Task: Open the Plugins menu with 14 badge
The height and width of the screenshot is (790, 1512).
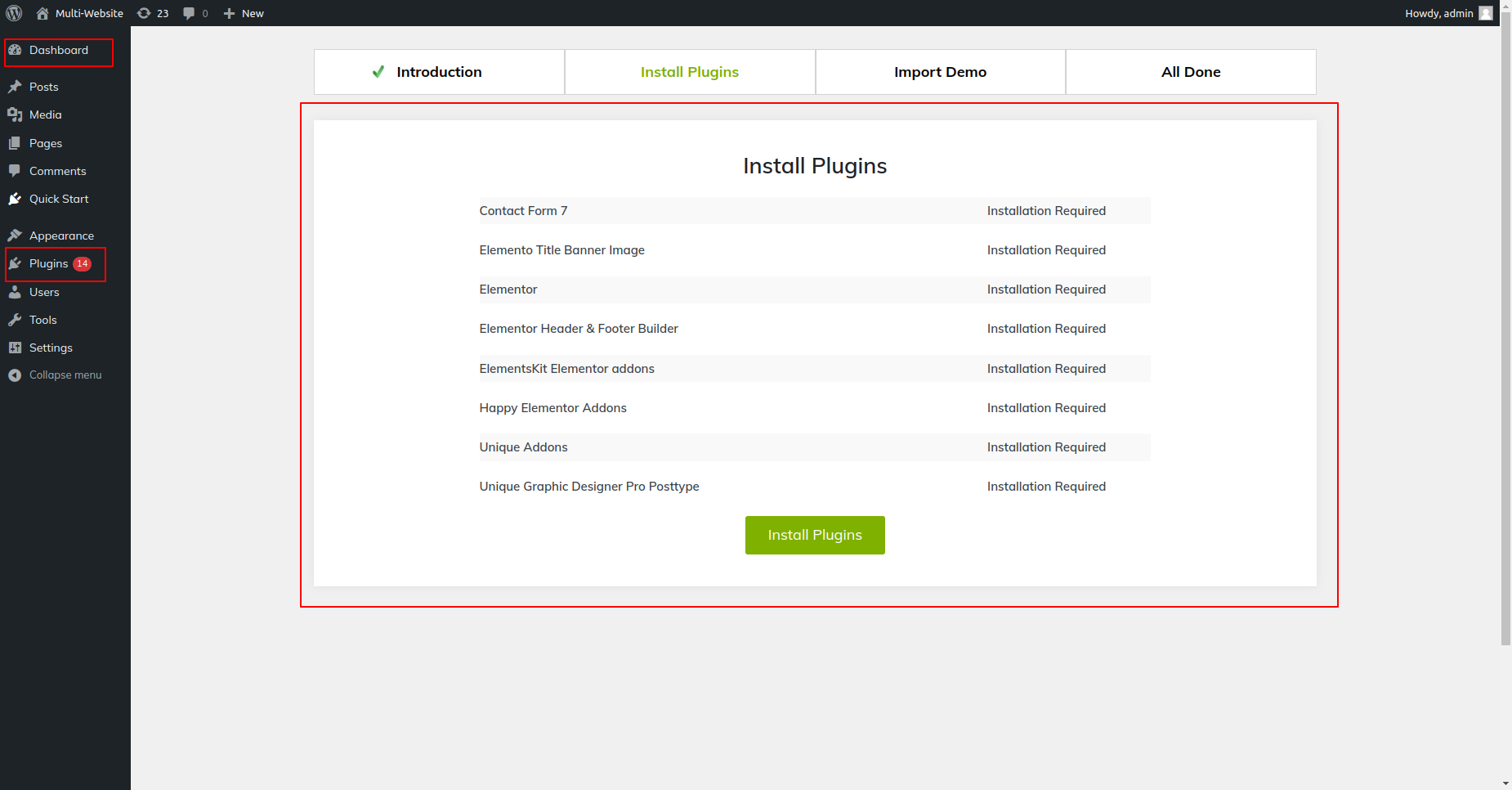Action: 49,263
